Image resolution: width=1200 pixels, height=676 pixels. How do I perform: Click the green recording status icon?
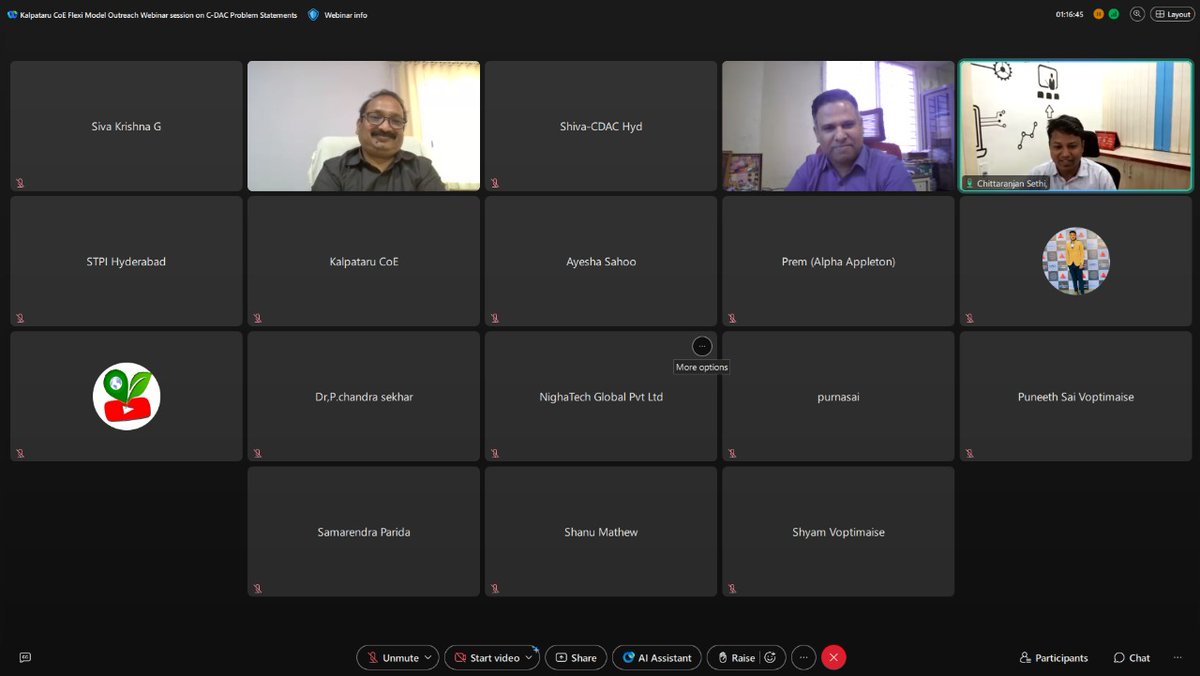click(x=1113, y=13)
